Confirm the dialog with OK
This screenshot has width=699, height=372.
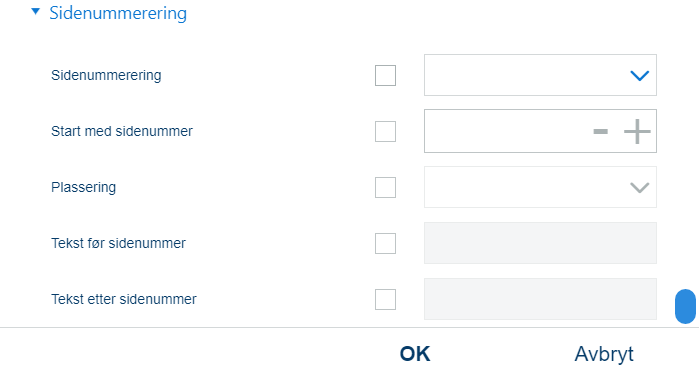pyautogui.click(x=415, y=354)
